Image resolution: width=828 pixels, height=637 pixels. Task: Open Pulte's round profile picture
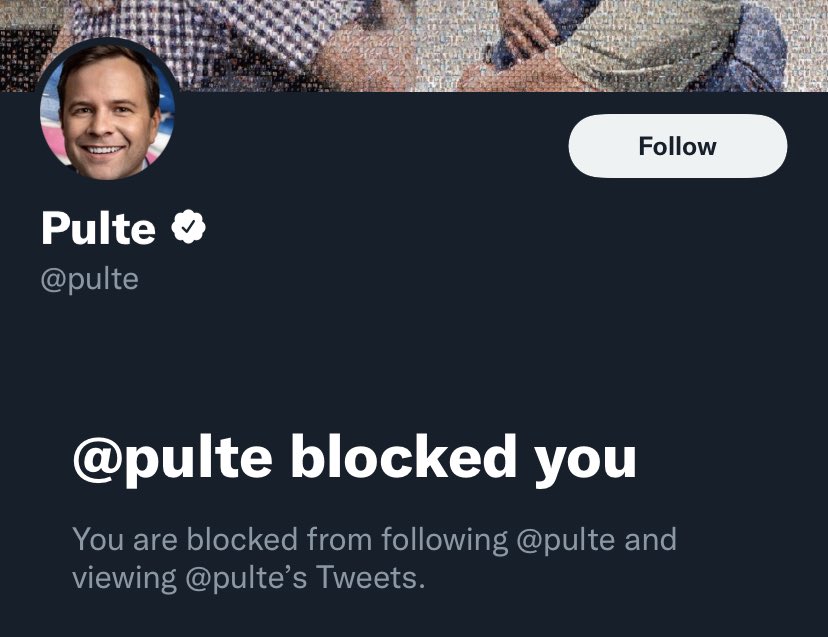pyautogui.click(x=108, y=110)
